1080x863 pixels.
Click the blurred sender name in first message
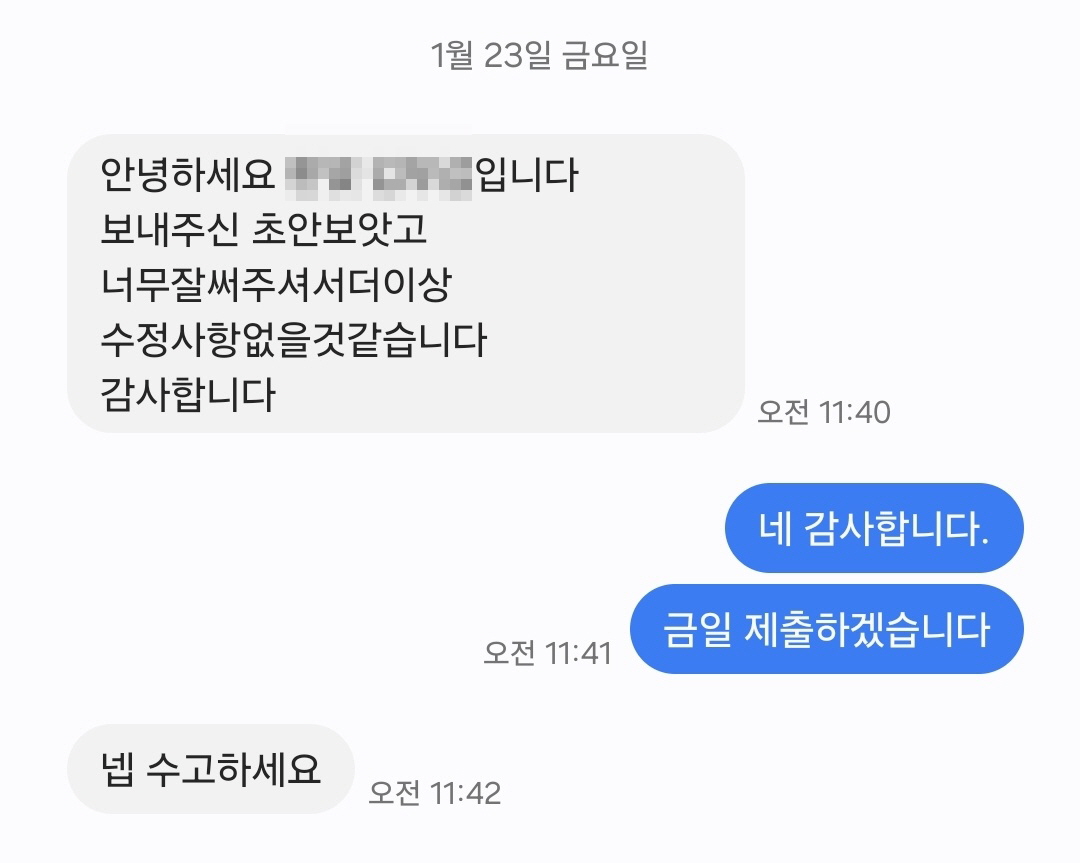(378, 176)
